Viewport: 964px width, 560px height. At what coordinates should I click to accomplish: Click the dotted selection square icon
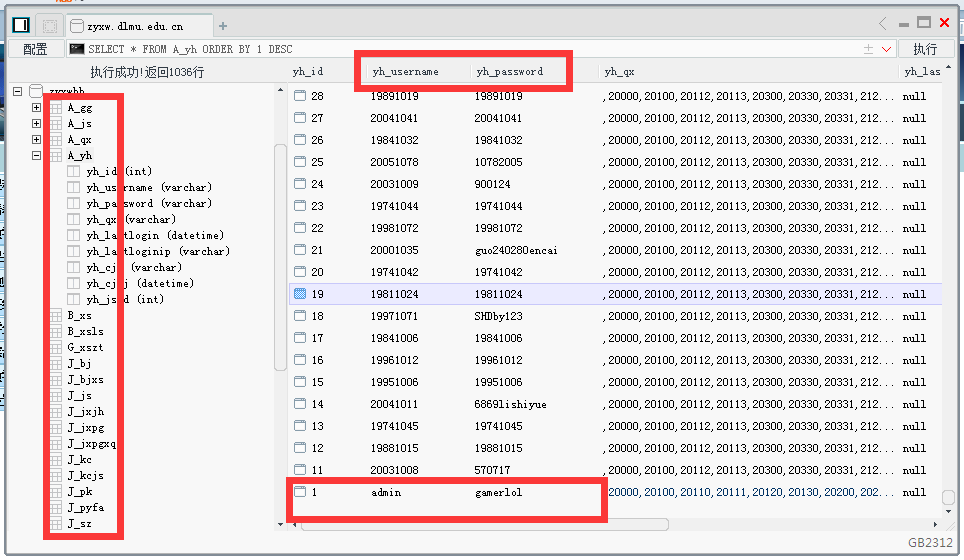(50, 26)
